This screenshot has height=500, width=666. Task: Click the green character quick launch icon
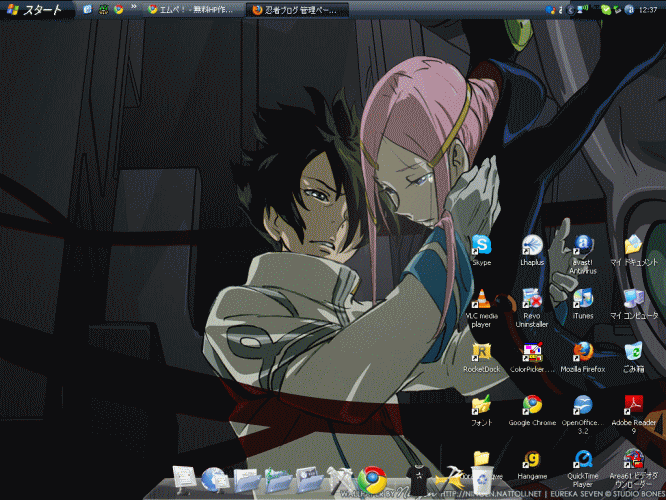pos(103,9)
